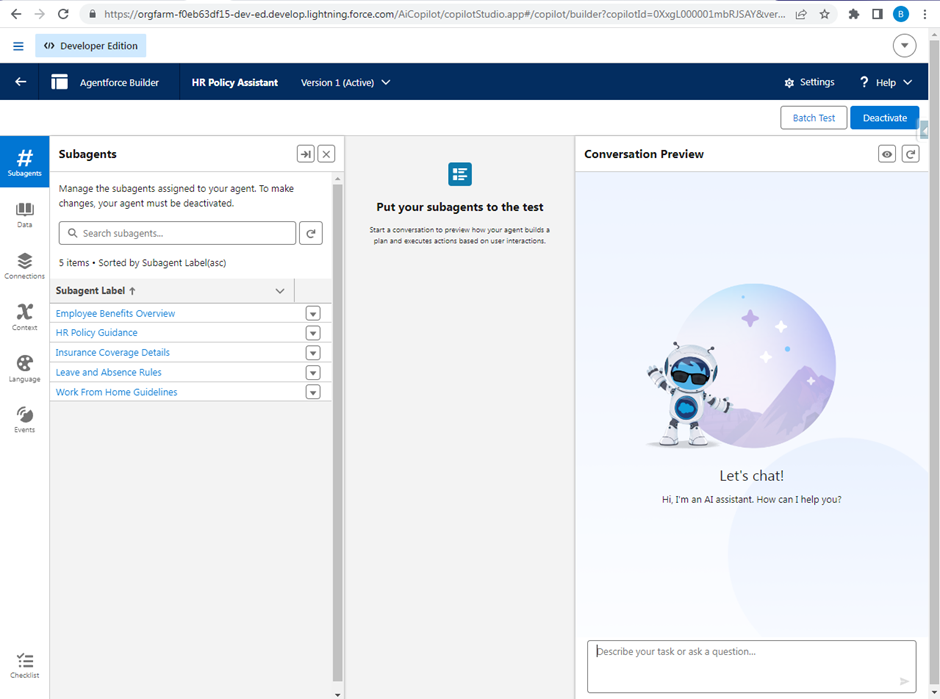Click the HR Policy Assistant title
940x699 pixels.
pyautogui.click(x=234, y=82)
